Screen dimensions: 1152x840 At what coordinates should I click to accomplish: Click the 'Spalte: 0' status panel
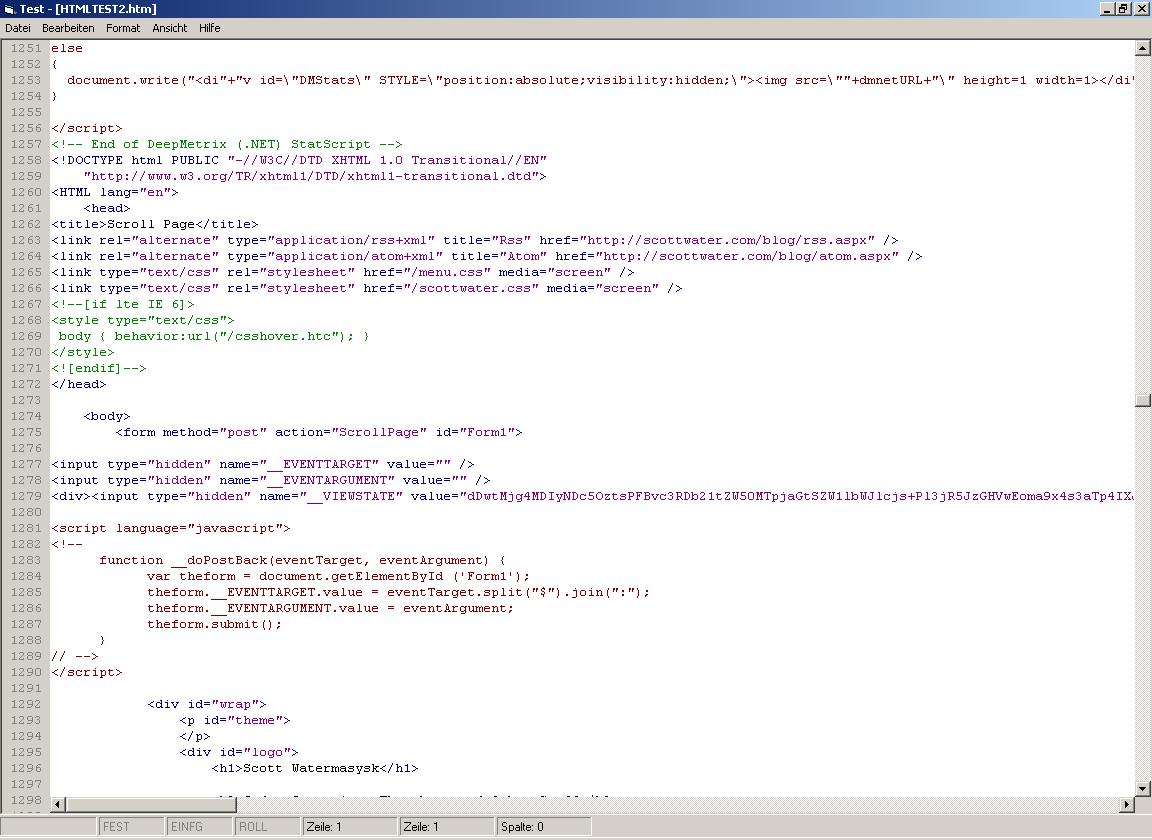coord(544,827)
